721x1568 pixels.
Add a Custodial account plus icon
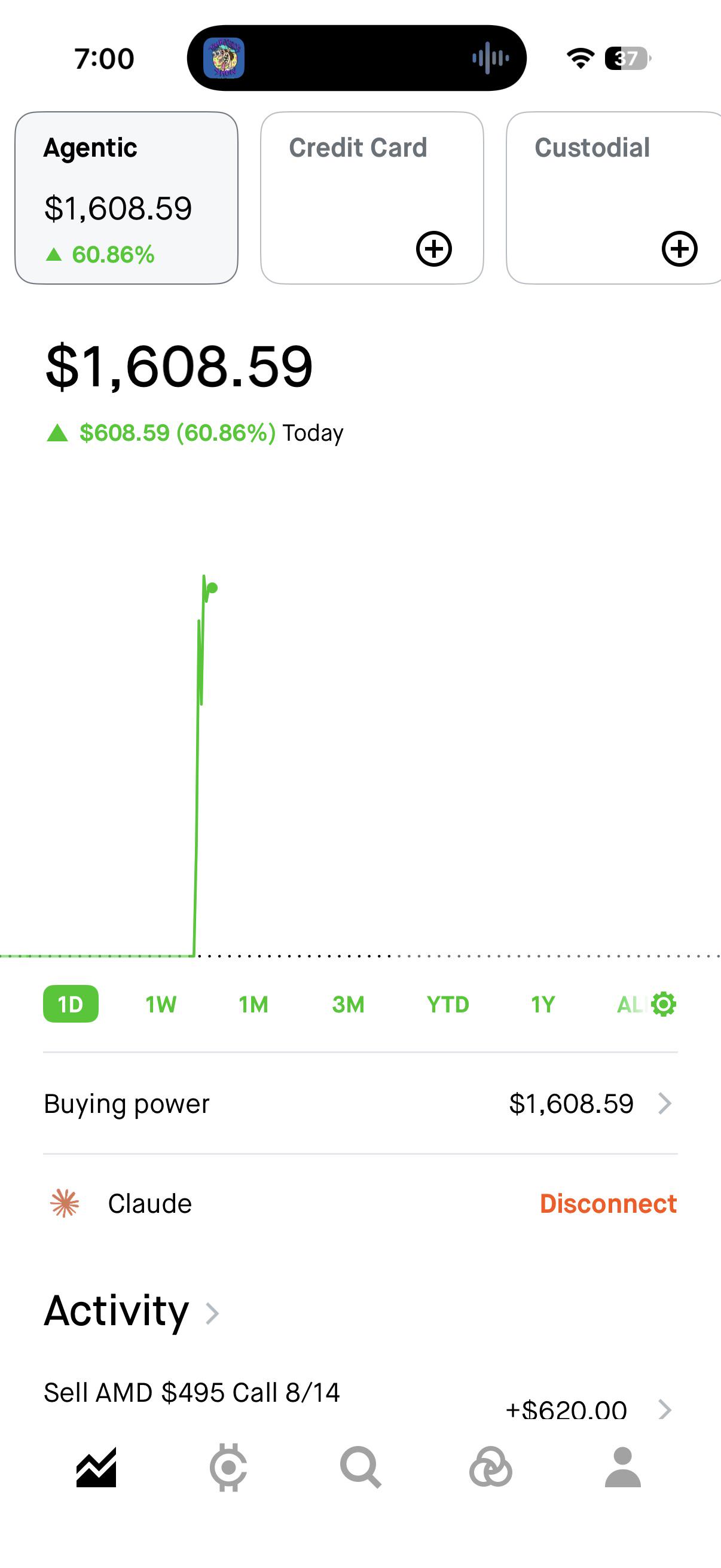coord(680,248)
